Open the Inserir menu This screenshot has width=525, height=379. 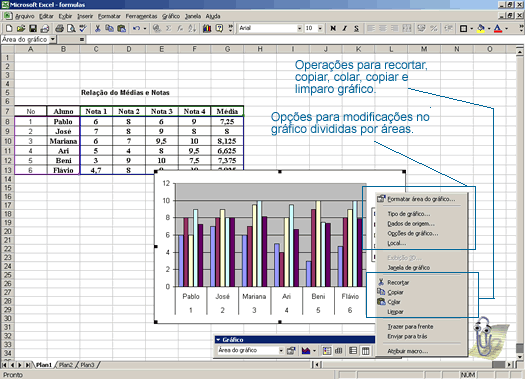point(85,16)
